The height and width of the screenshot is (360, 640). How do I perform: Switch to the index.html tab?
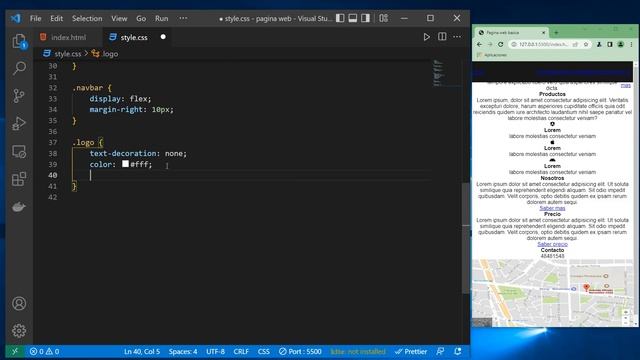[68, 37]
